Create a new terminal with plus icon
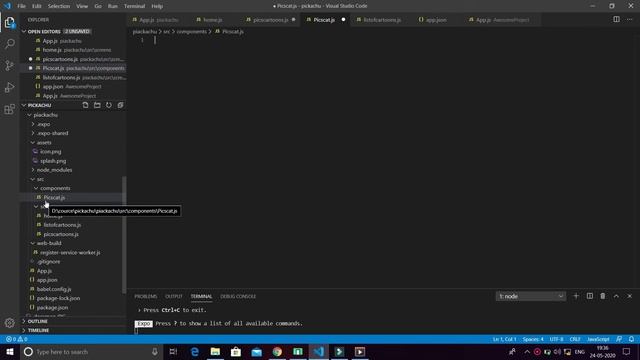 click(x=576, y=296)
